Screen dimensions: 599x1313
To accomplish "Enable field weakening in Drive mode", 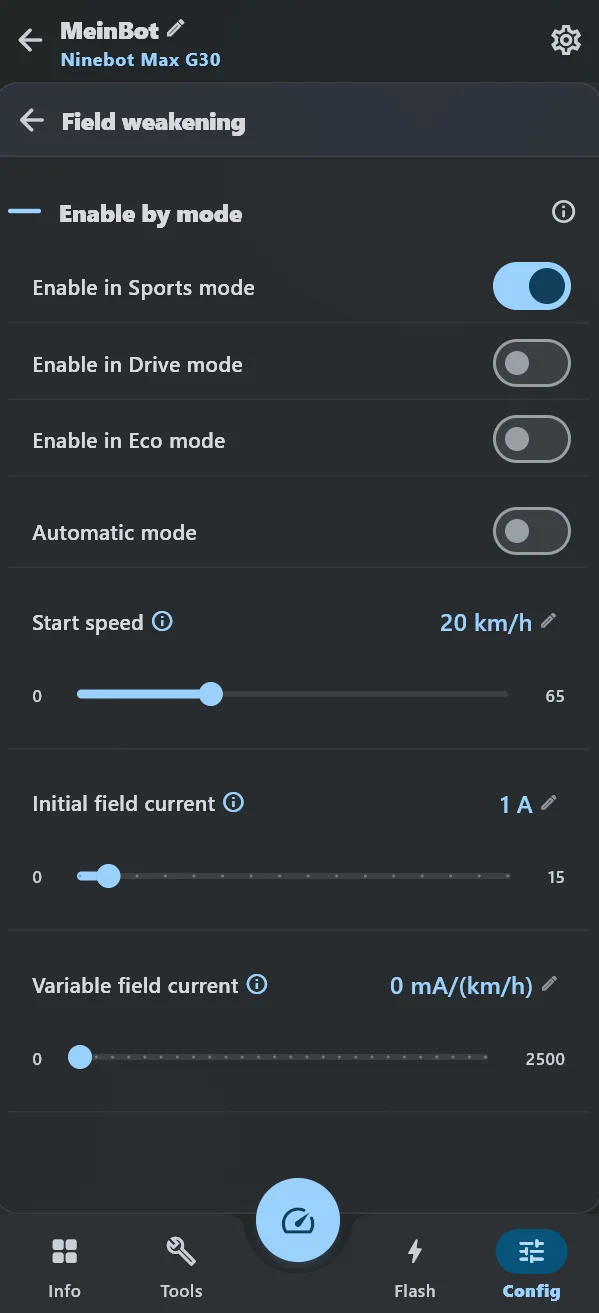I will pos(532,364).
